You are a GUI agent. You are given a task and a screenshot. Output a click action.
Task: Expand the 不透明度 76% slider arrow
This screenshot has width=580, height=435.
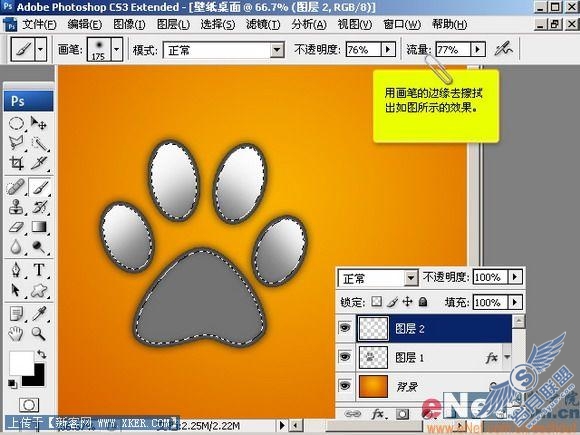pyautogui.click(x=388, y=49)
